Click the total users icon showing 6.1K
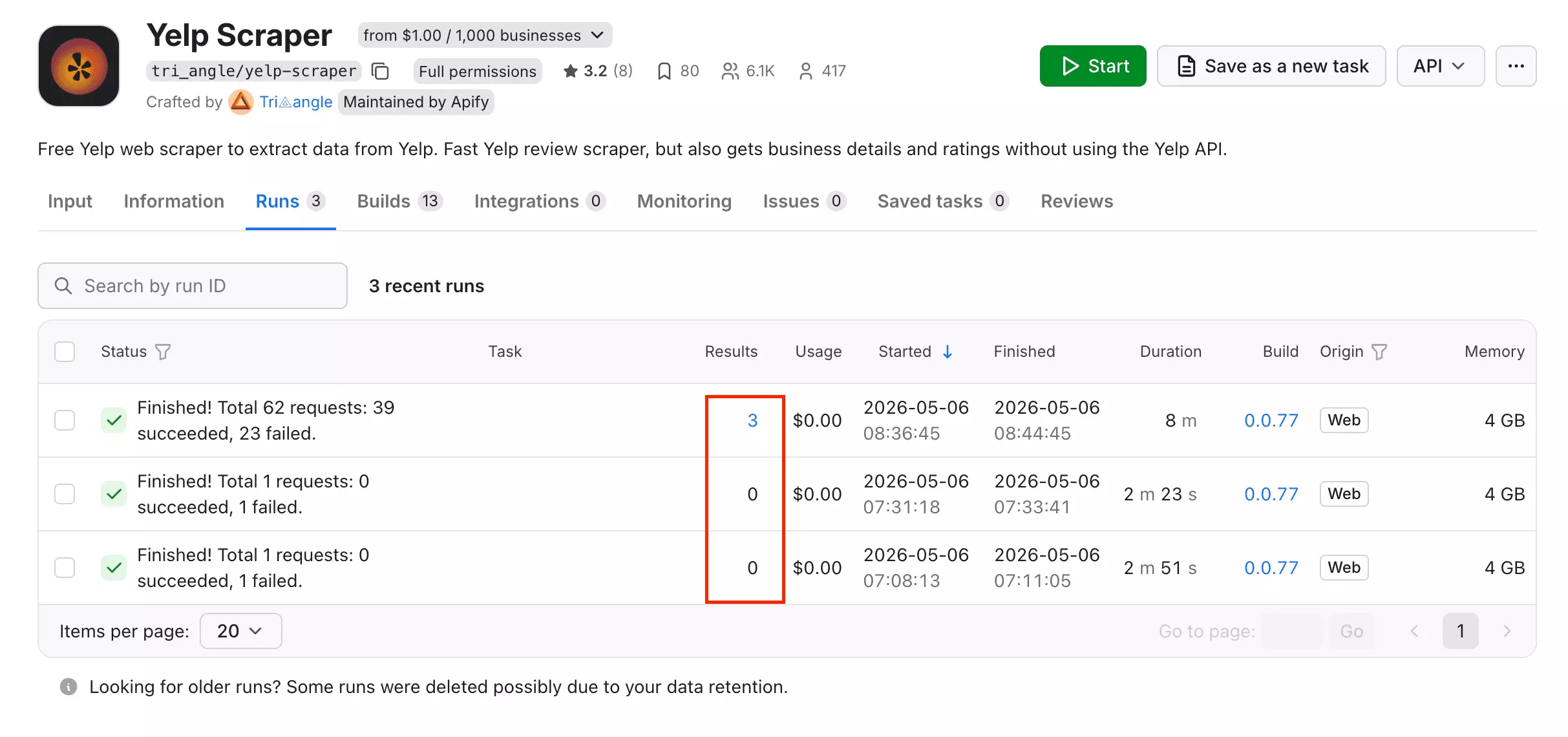The image size is (1568, 737). click(730, 71)
